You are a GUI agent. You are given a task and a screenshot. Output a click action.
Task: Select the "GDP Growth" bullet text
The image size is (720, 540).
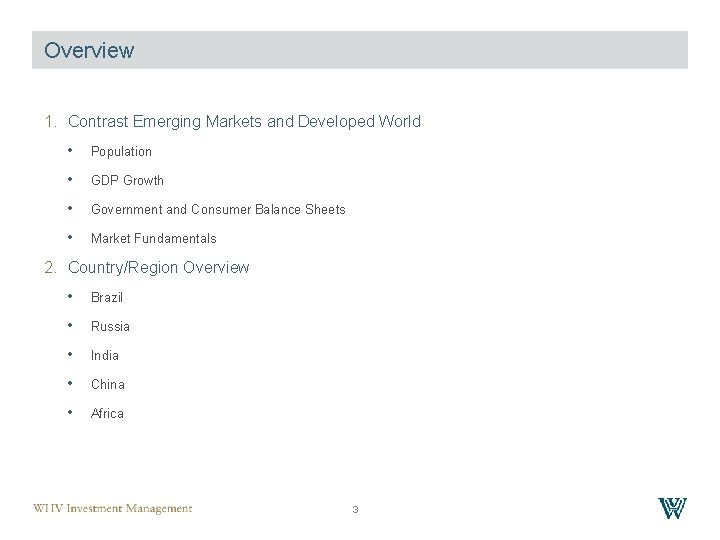127,181
